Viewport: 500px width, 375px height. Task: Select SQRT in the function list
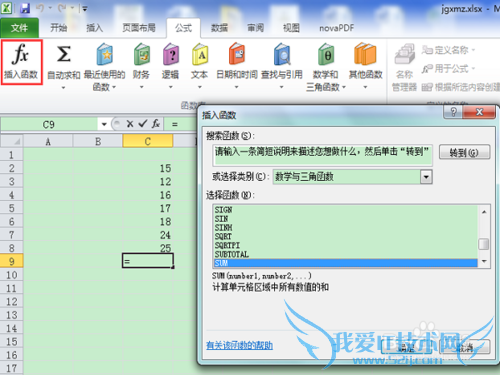pos(345,236)
